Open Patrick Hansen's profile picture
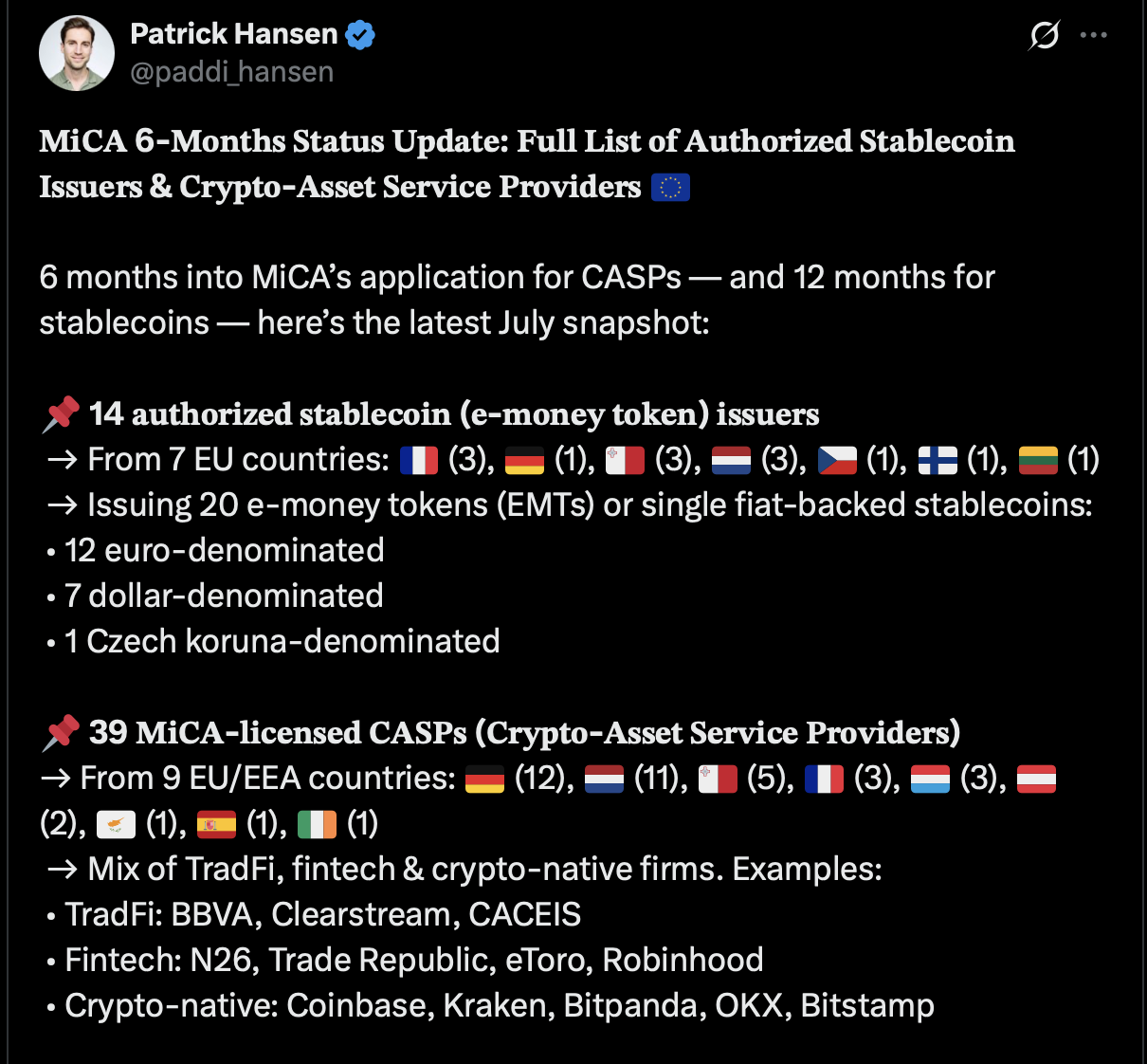Screen dimensions: 1147x1064 [x=77, y=53]
